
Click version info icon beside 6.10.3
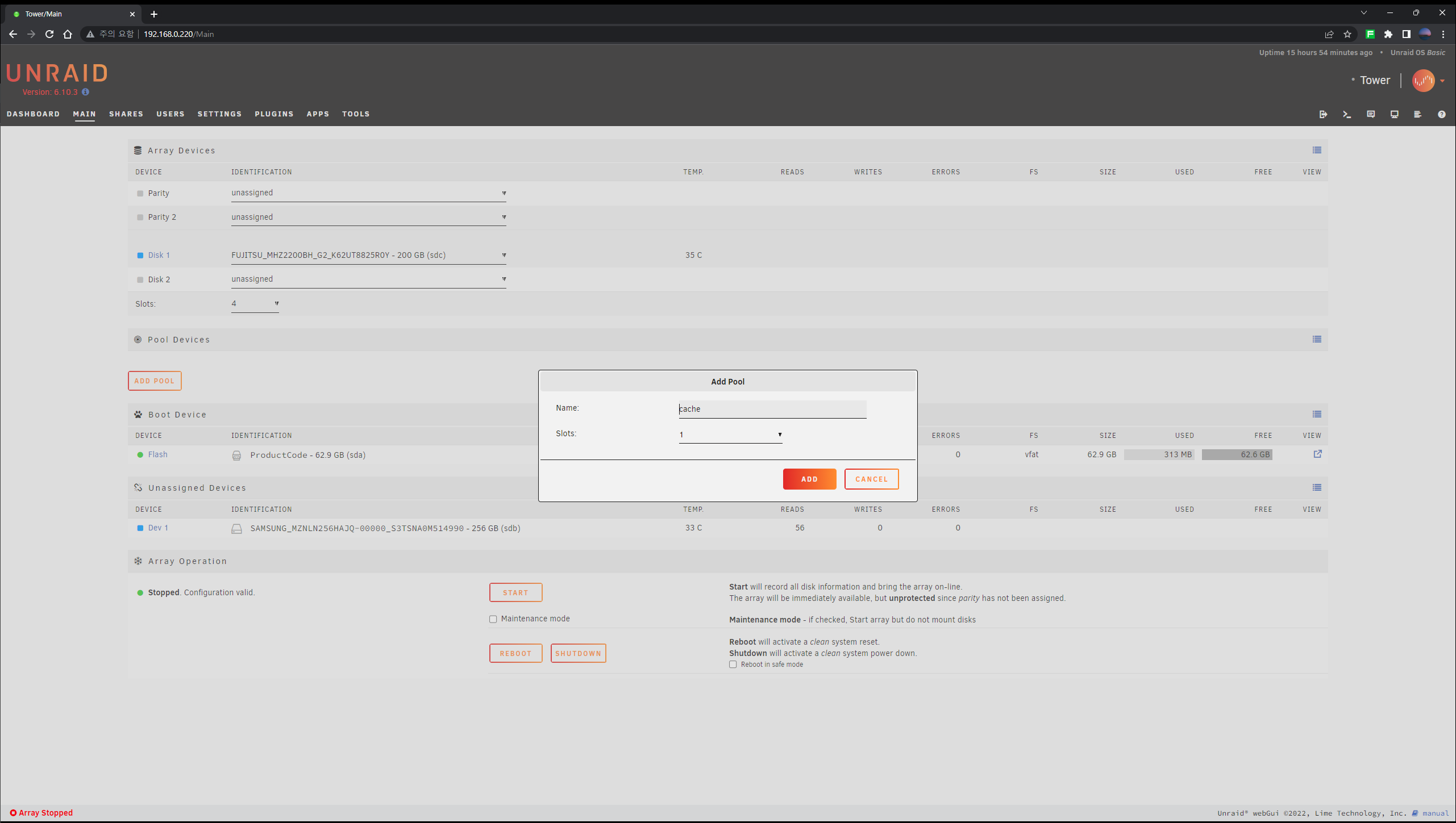pos(85,92)
